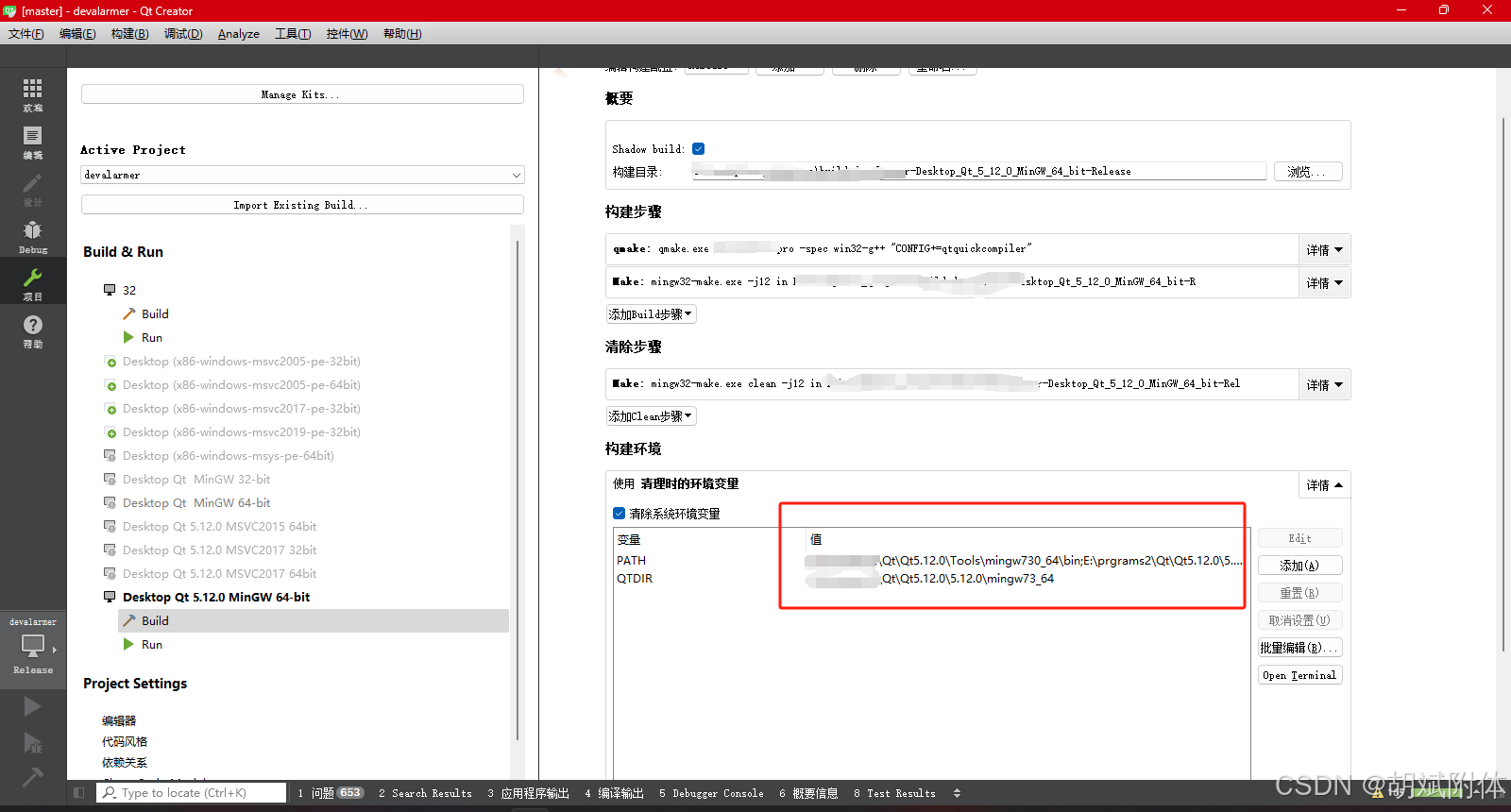
Task: Open the Welcome mode icon
Action: 33,94
